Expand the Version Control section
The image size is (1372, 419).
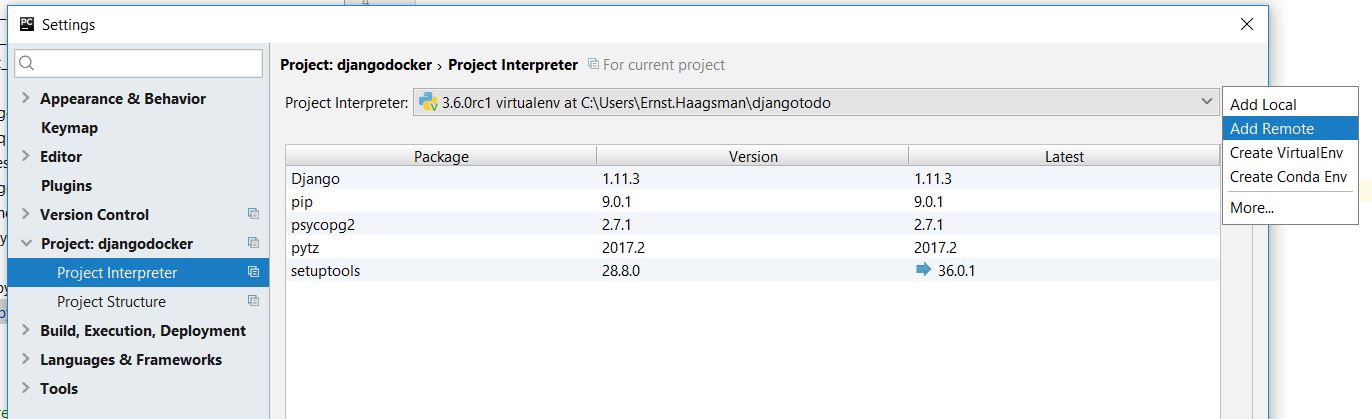tap(26, 214)
